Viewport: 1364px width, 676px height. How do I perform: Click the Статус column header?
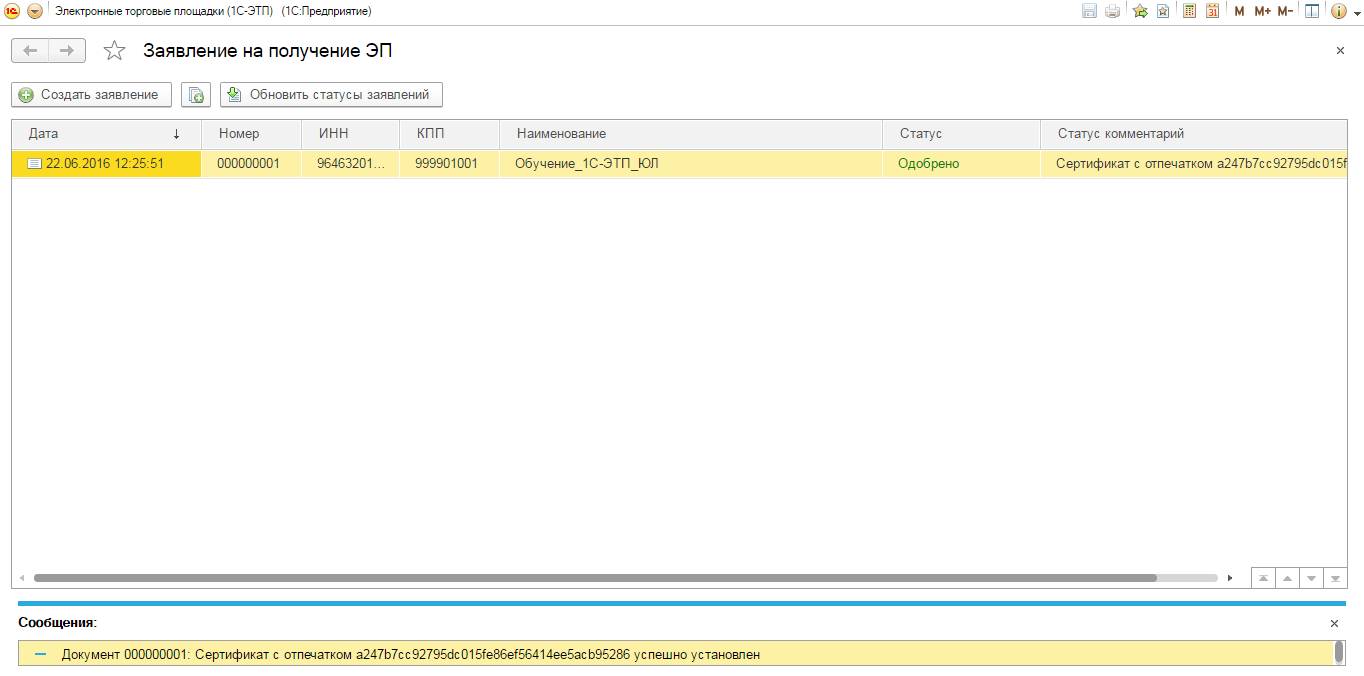coord(962,134)
